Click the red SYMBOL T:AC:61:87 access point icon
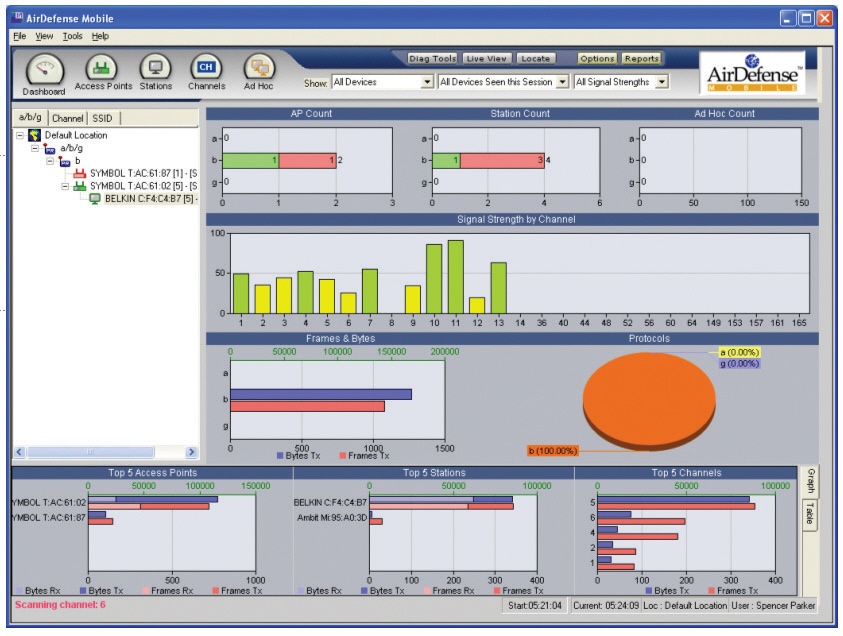Viewport: 843px width, 636px height. click(80, 173)
